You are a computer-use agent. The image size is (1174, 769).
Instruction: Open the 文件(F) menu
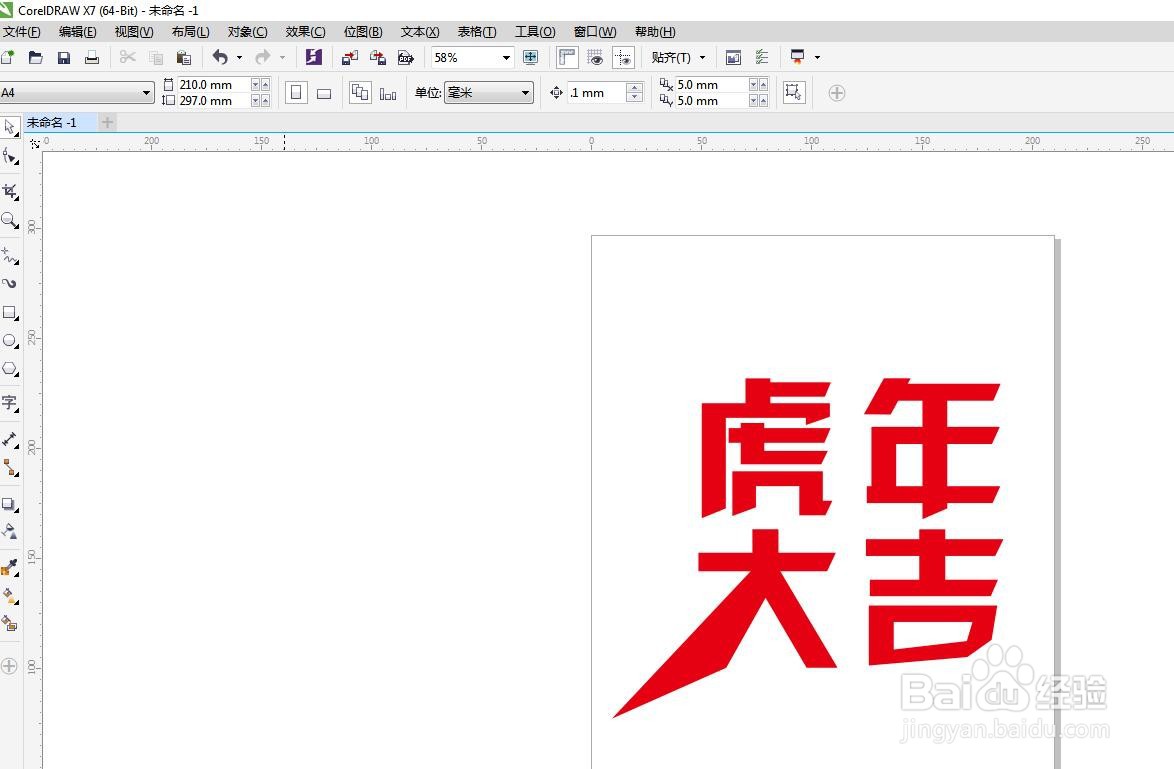[x=21, y=31]
